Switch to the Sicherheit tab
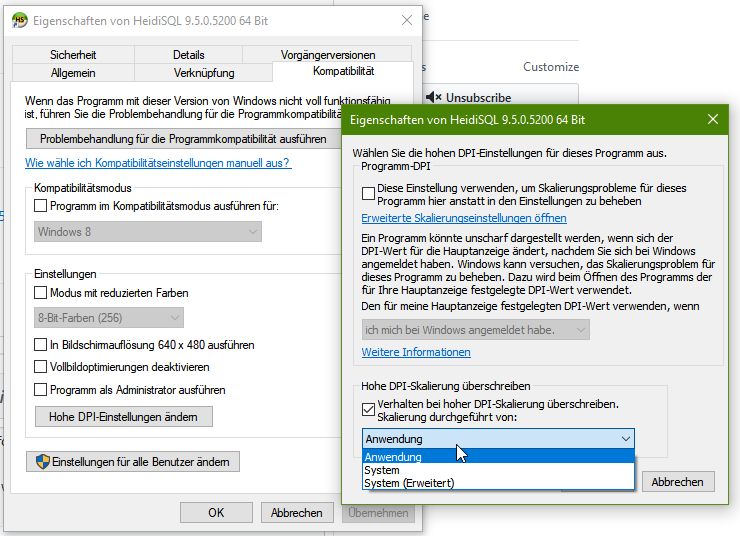This screenshot has width=740, height=536. 73,55
